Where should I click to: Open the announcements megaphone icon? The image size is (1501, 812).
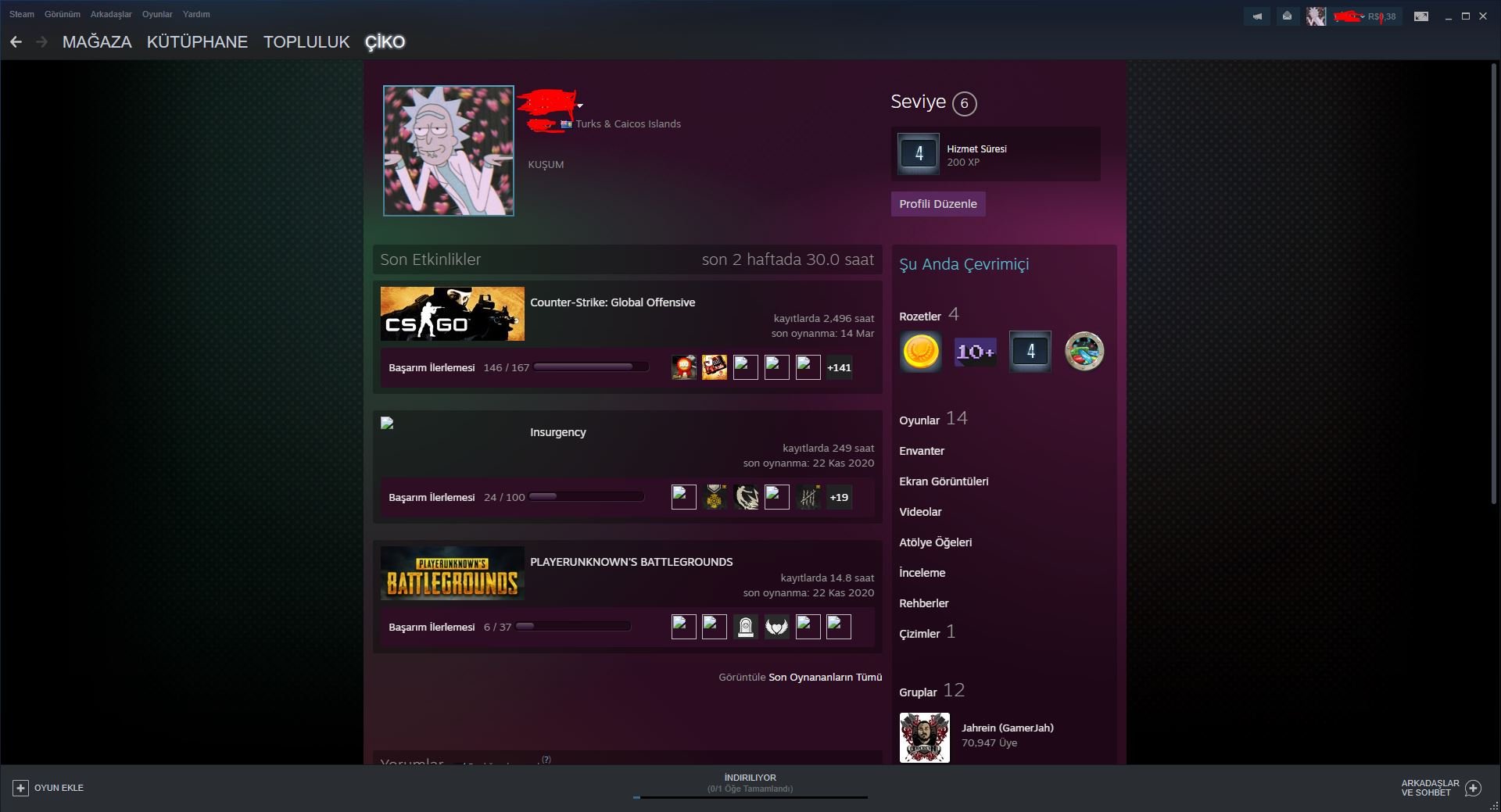(1257, 16)
